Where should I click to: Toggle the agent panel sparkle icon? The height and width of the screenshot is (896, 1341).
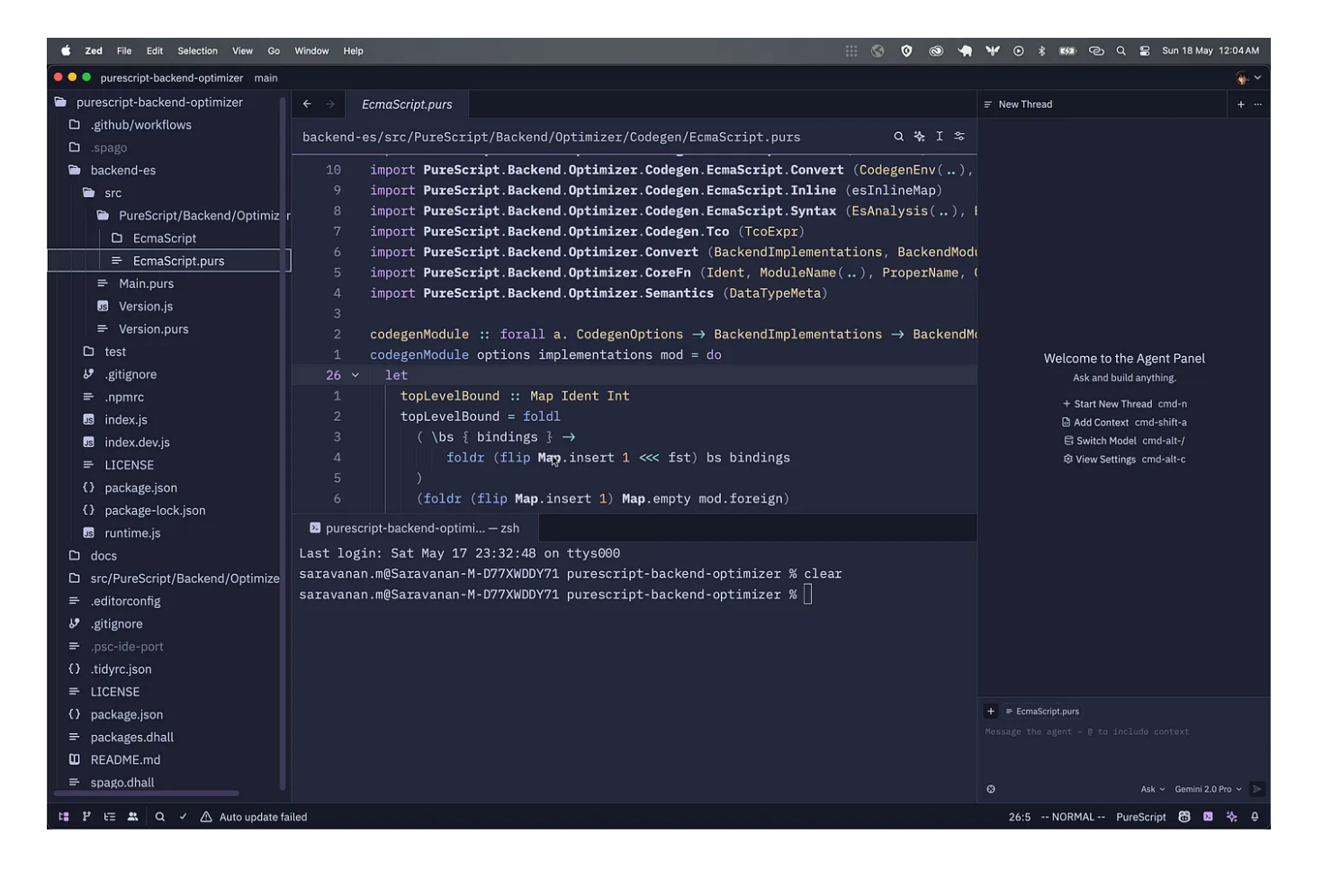coord(1231,817)
